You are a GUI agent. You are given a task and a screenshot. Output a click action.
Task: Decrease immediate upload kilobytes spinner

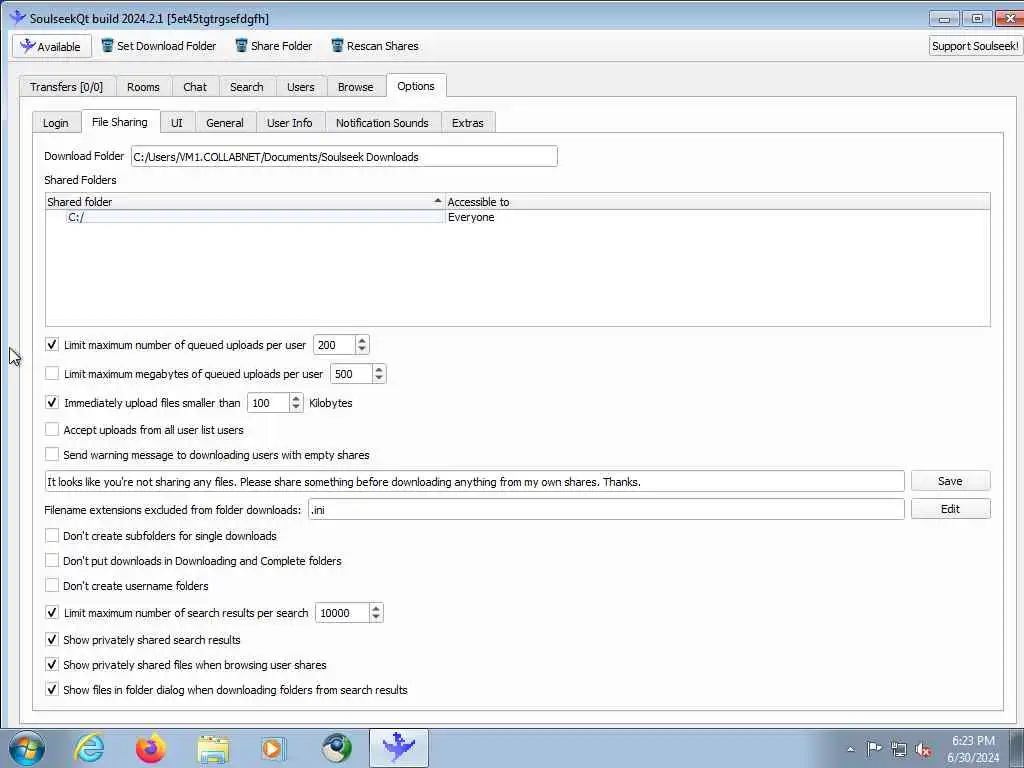point(296,408)
